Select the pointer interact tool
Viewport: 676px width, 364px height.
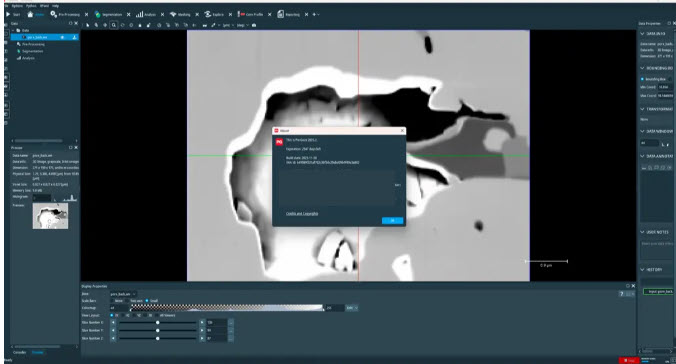88,25
